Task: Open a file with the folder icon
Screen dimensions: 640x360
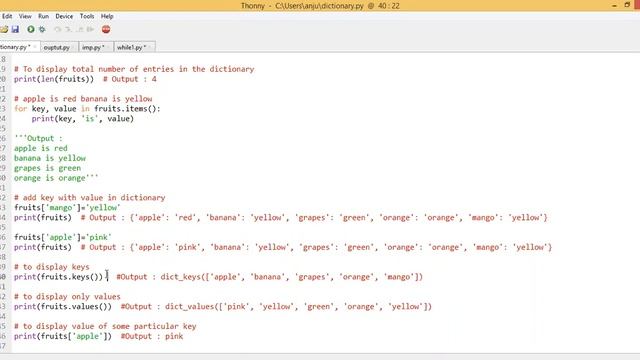Action: [x=4, y=29]
